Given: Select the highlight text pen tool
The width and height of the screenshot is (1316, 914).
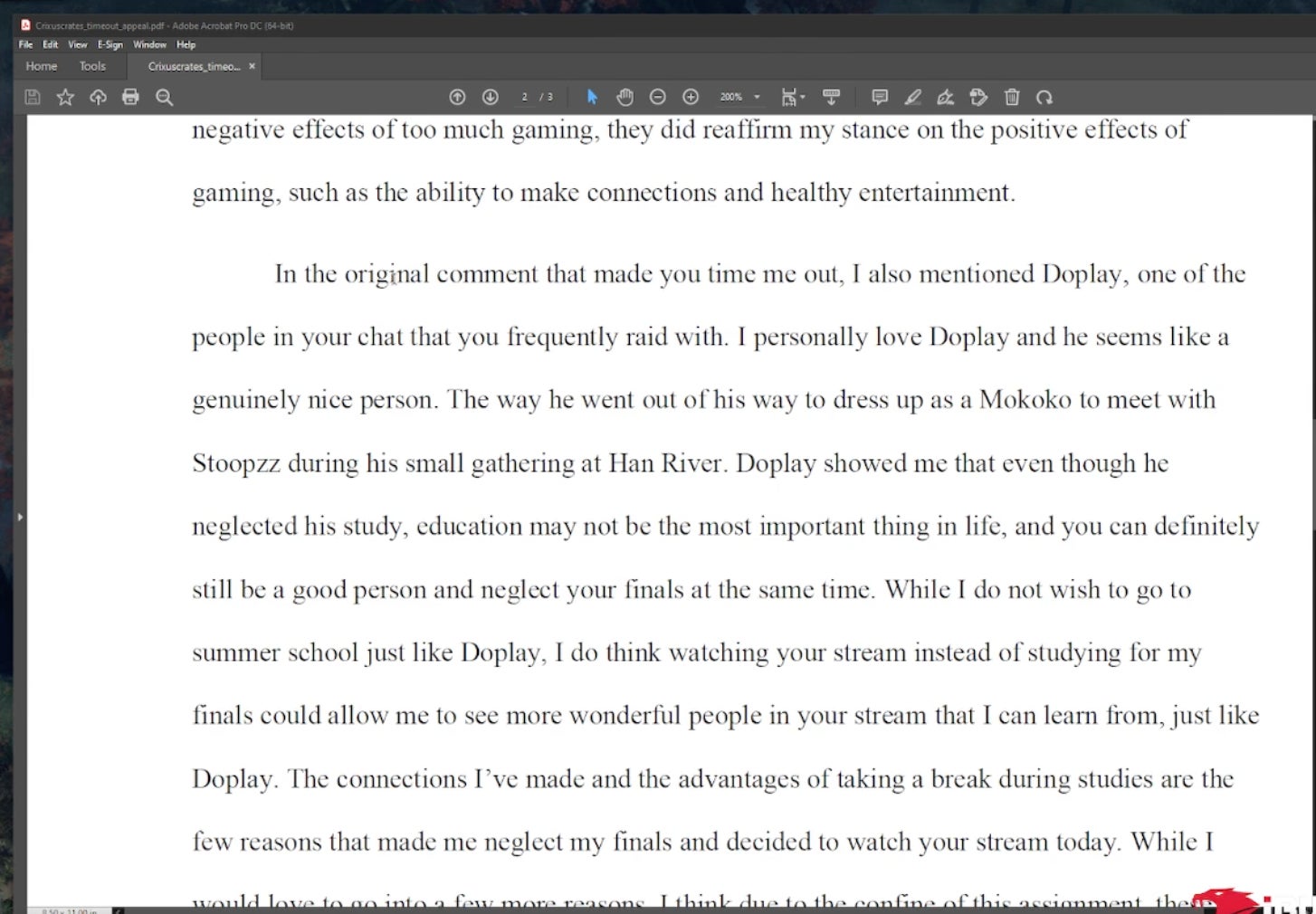Looking at the screenshot, I should 912,97.
